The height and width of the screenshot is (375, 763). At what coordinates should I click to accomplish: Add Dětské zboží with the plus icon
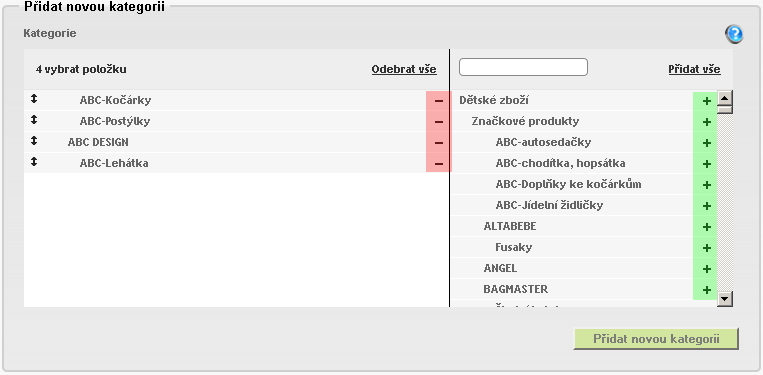tap(707, 101)
